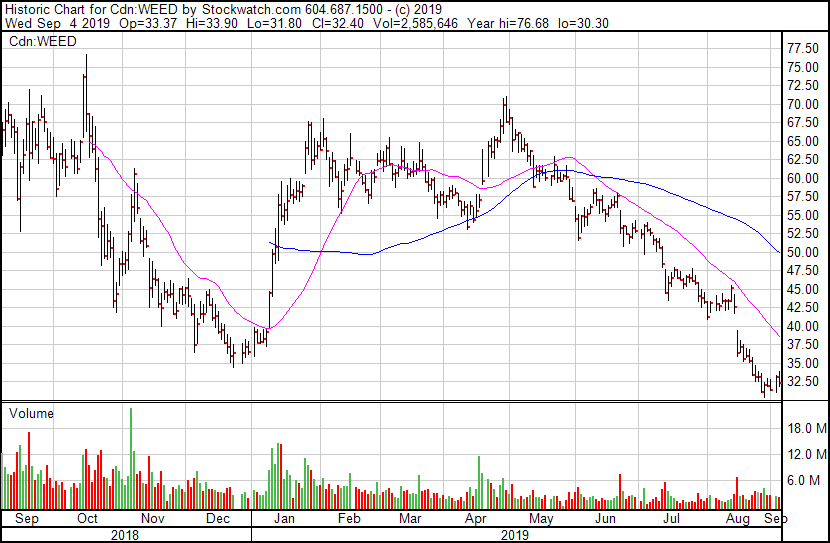This screenshot has width=830, height=543.
Task: Select the 47.50 price axis label
Action: point(803,271)
